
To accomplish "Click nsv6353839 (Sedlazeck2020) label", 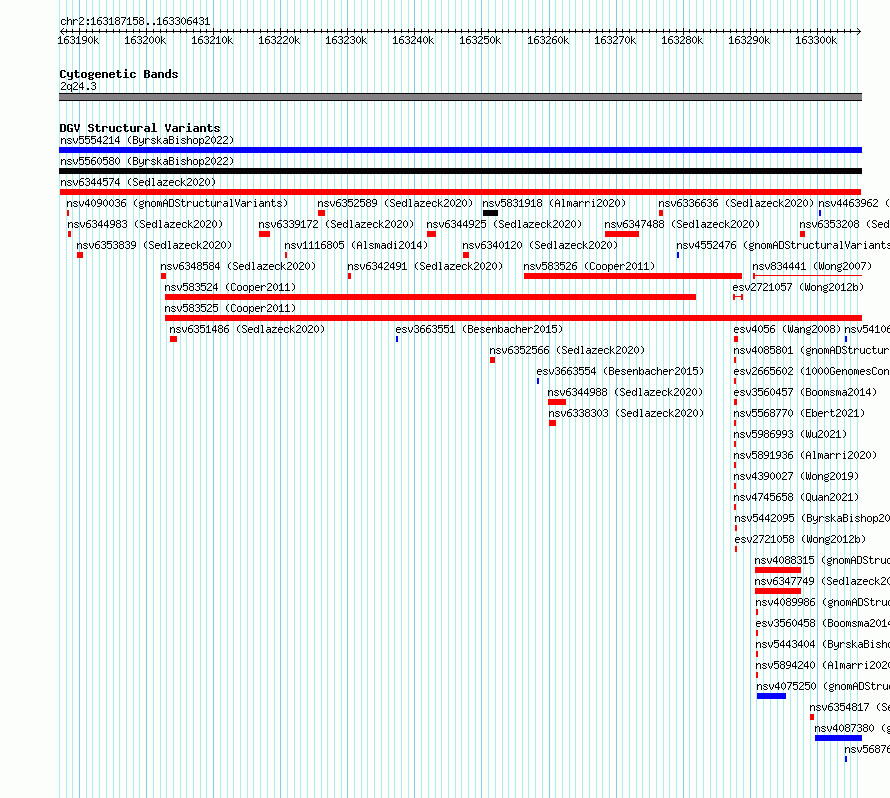I will coord(154,245).
